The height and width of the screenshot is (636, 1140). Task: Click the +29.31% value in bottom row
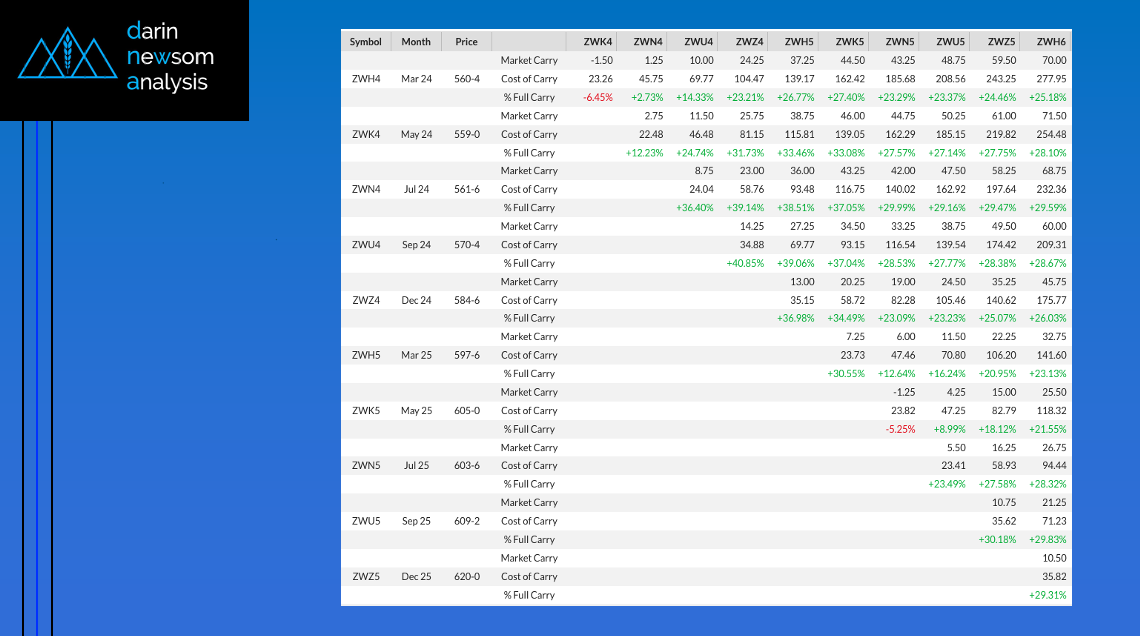pyautogui.click(x=1048, y=595)
